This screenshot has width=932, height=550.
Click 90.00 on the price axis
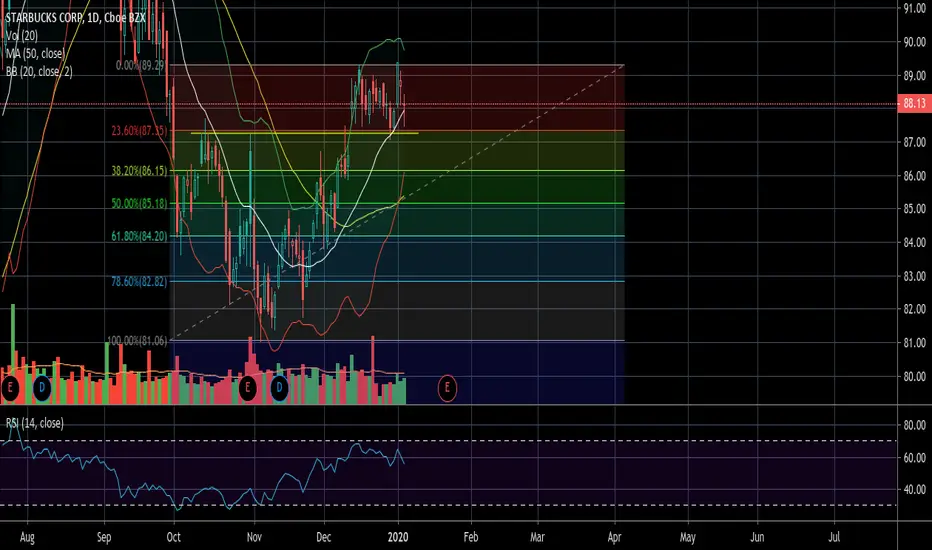914,42
